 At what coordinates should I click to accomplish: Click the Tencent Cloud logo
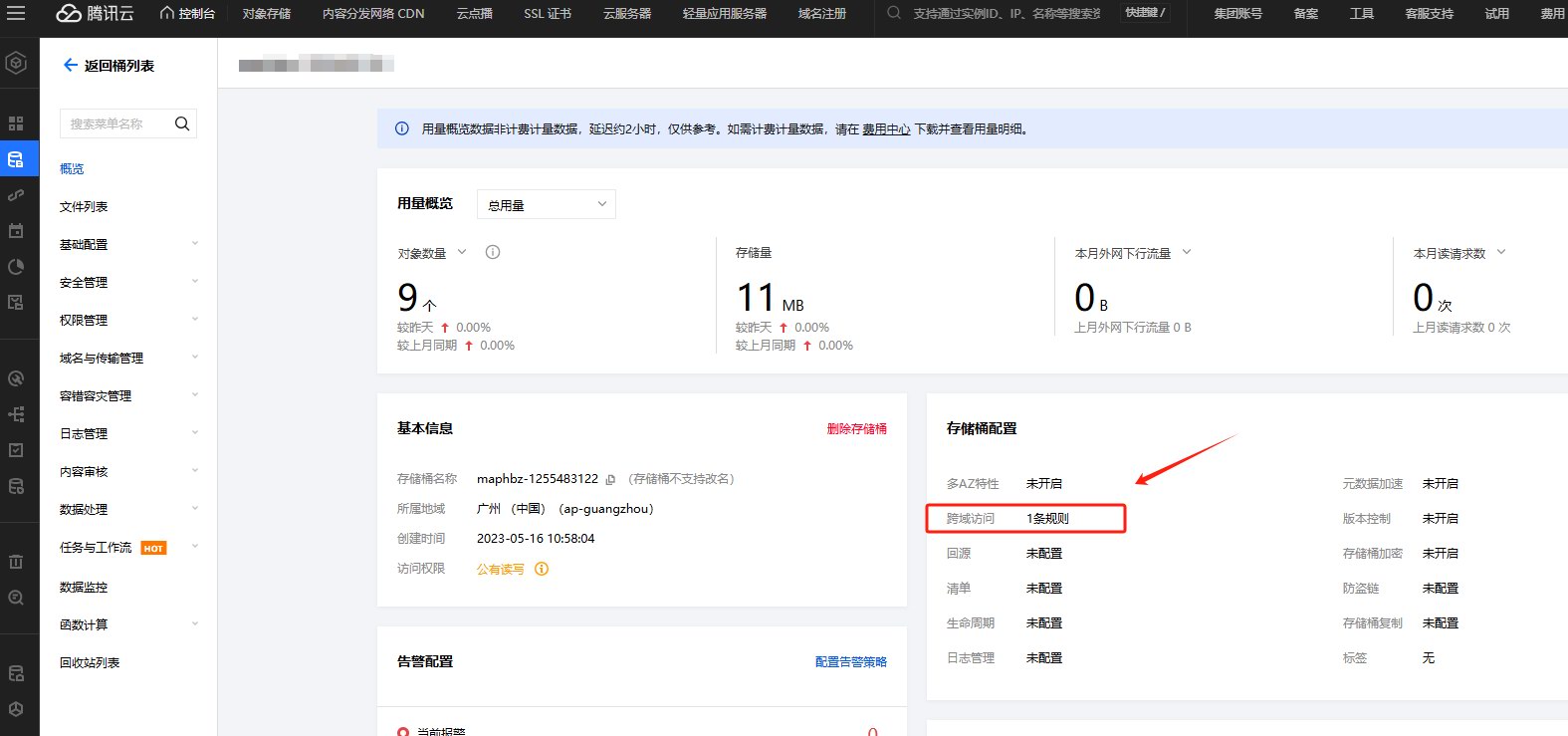(x=95, y=13)
